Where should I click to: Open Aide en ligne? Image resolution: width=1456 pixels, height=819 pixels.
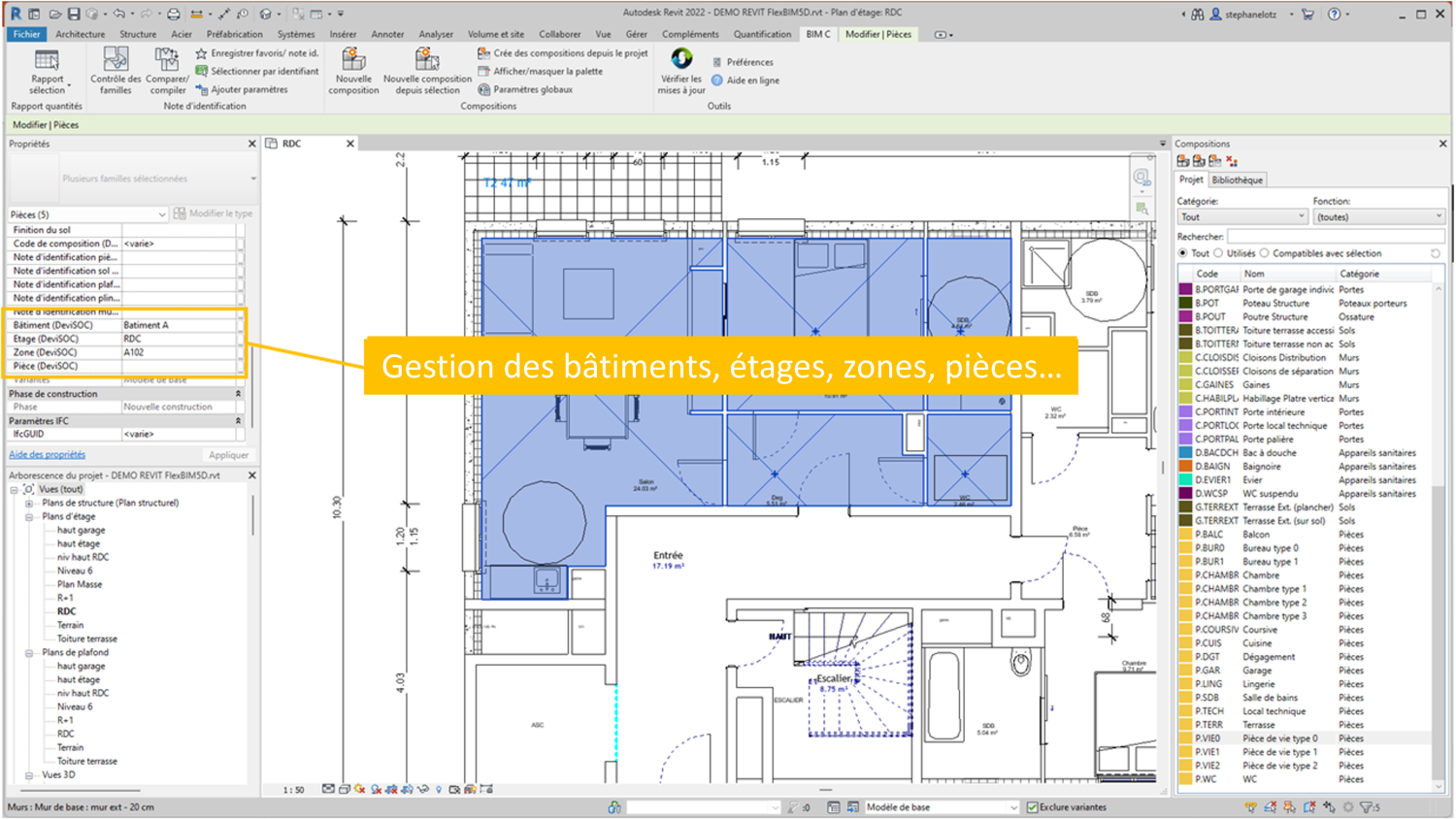click(x=745, y=81)
